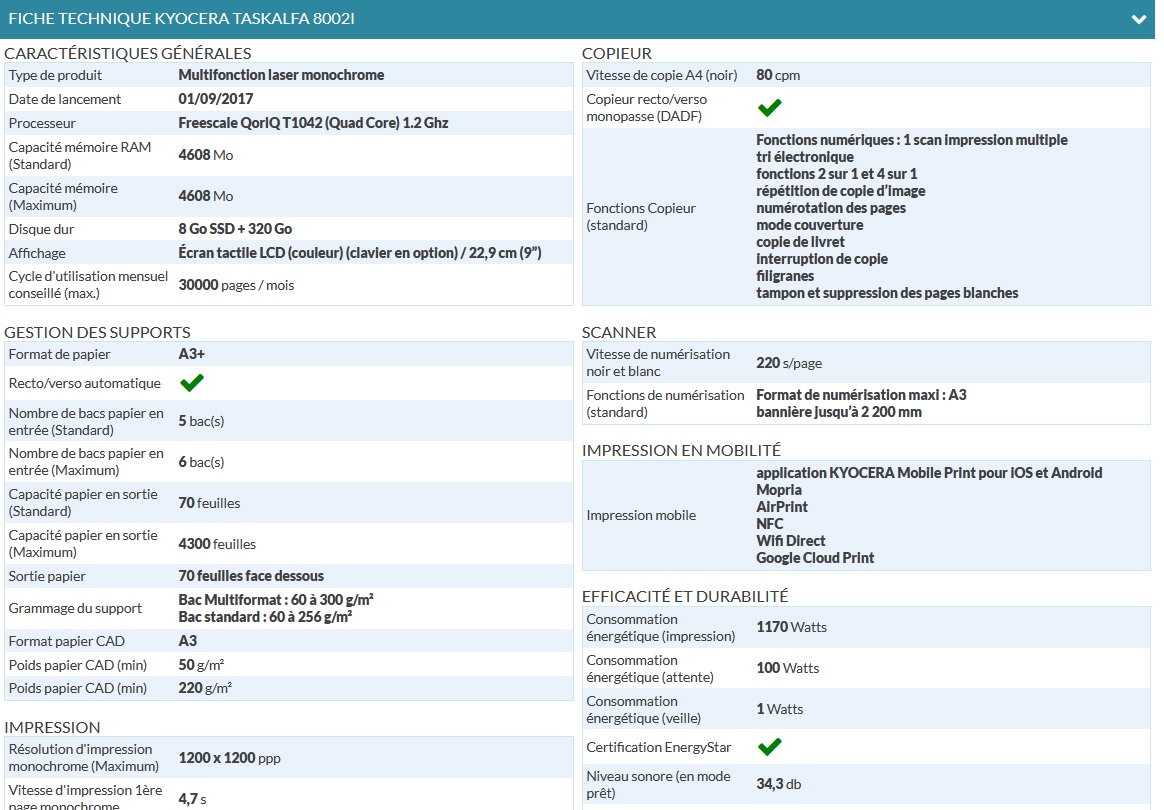The width and height of the screenshot is (1164, 810).
Task: Click the Sortie papier label
Action: point(47,576)
